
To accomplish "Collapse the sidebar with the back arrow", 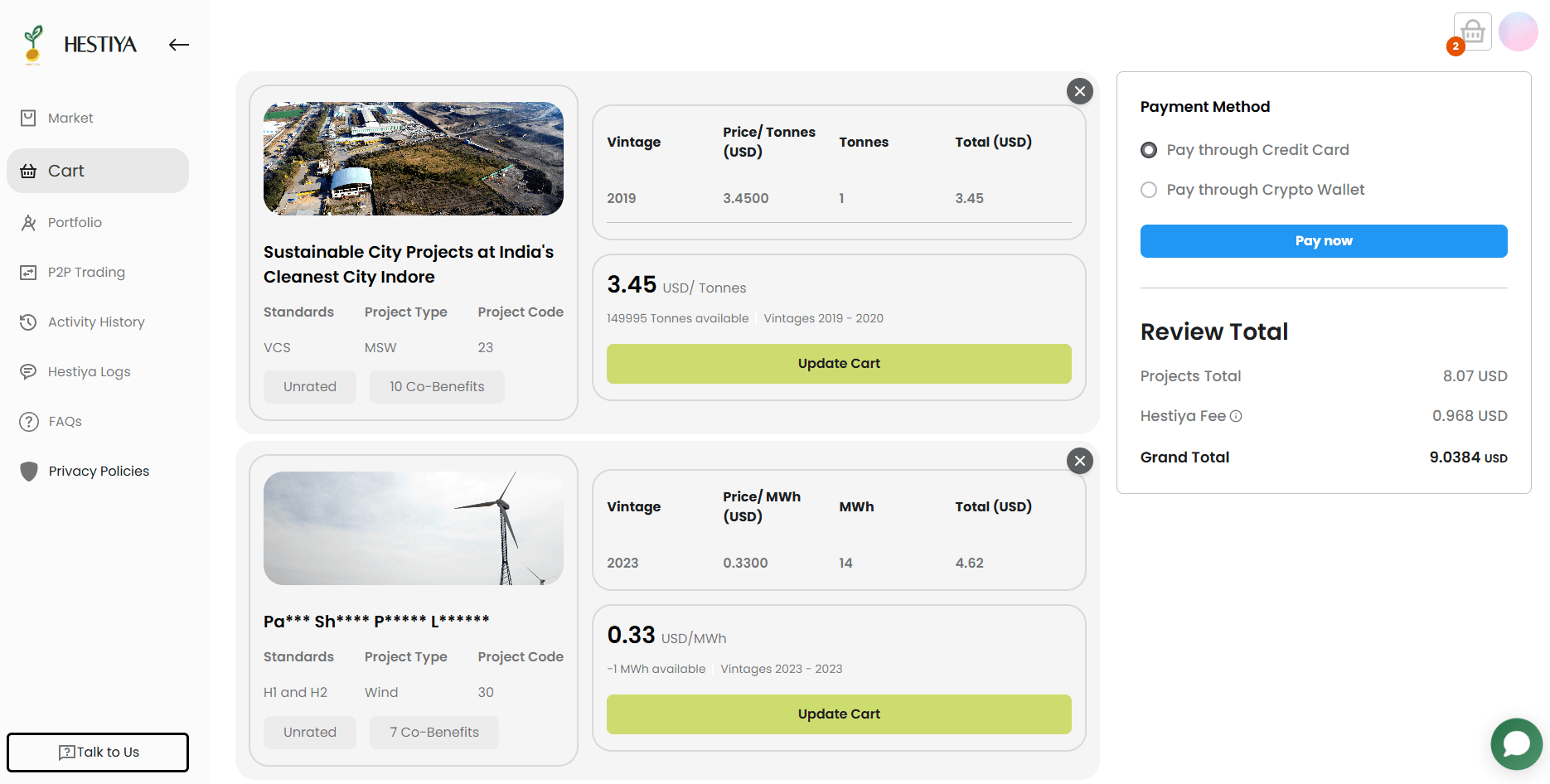I will point(178,45).
